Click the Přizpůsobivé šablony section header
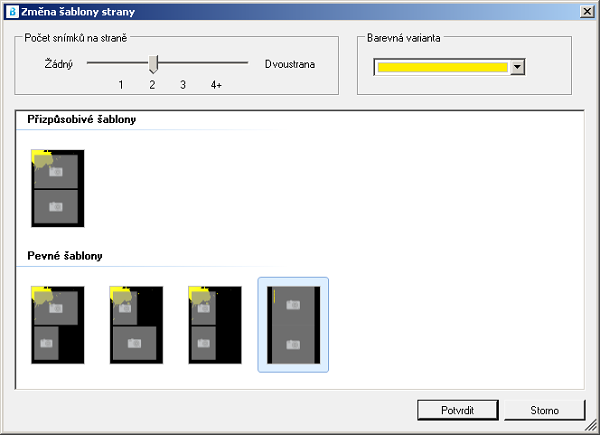The height and width of the screenshot is (435, 600). tap(82, 120)
